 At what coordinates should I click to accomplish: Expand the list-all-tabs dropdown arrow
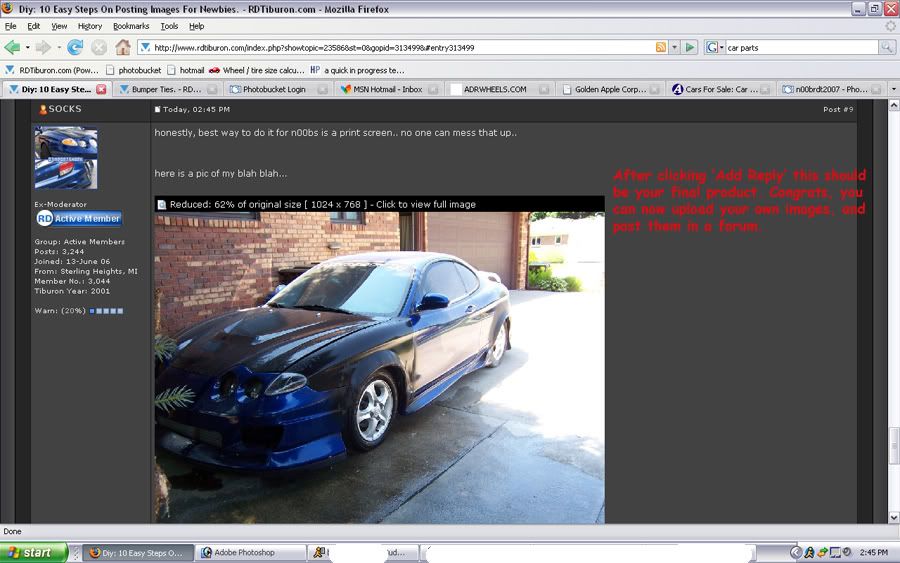893,89
